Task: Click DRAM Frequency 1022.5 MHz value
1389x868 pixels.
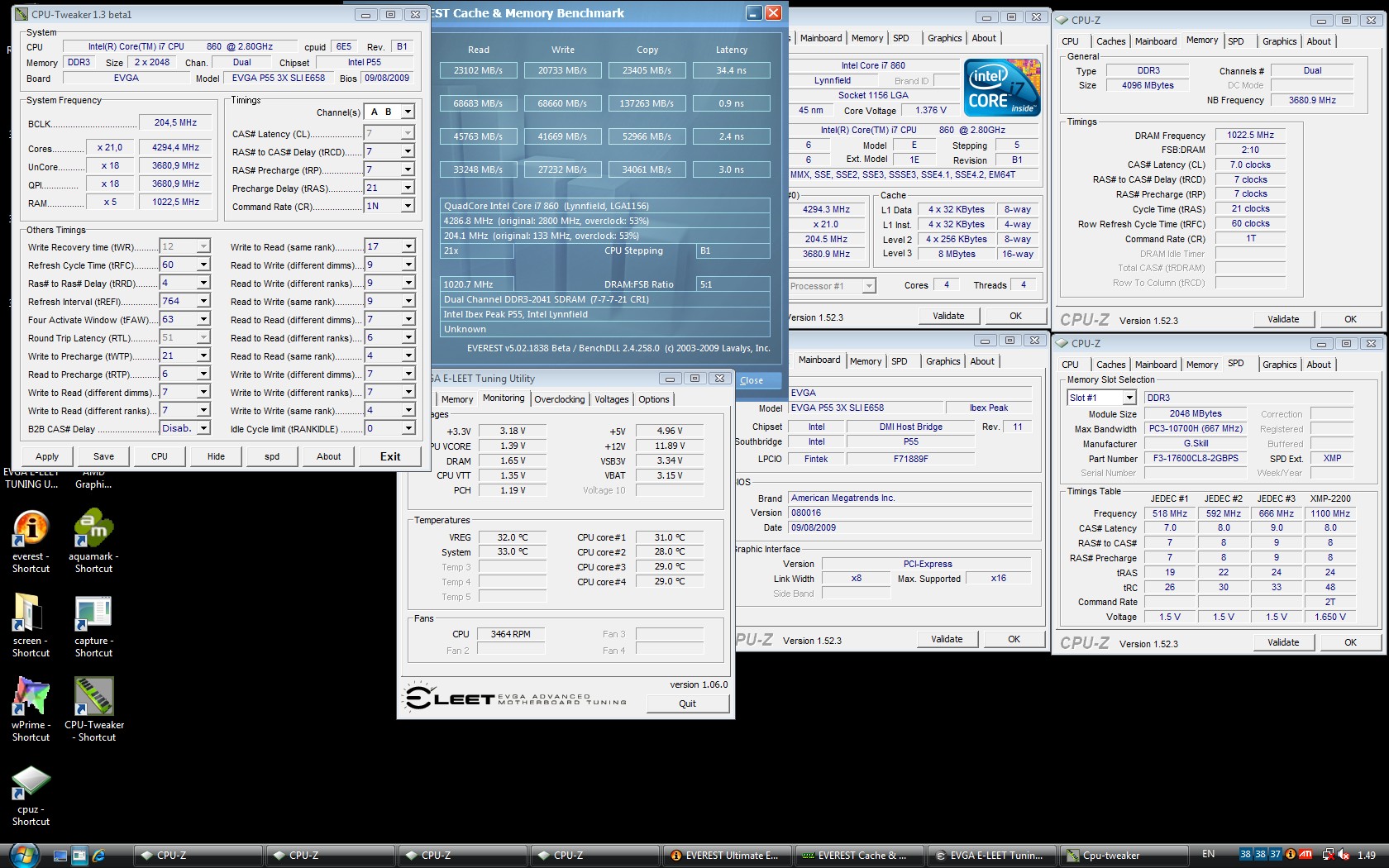Action: tap(1250, 135)
